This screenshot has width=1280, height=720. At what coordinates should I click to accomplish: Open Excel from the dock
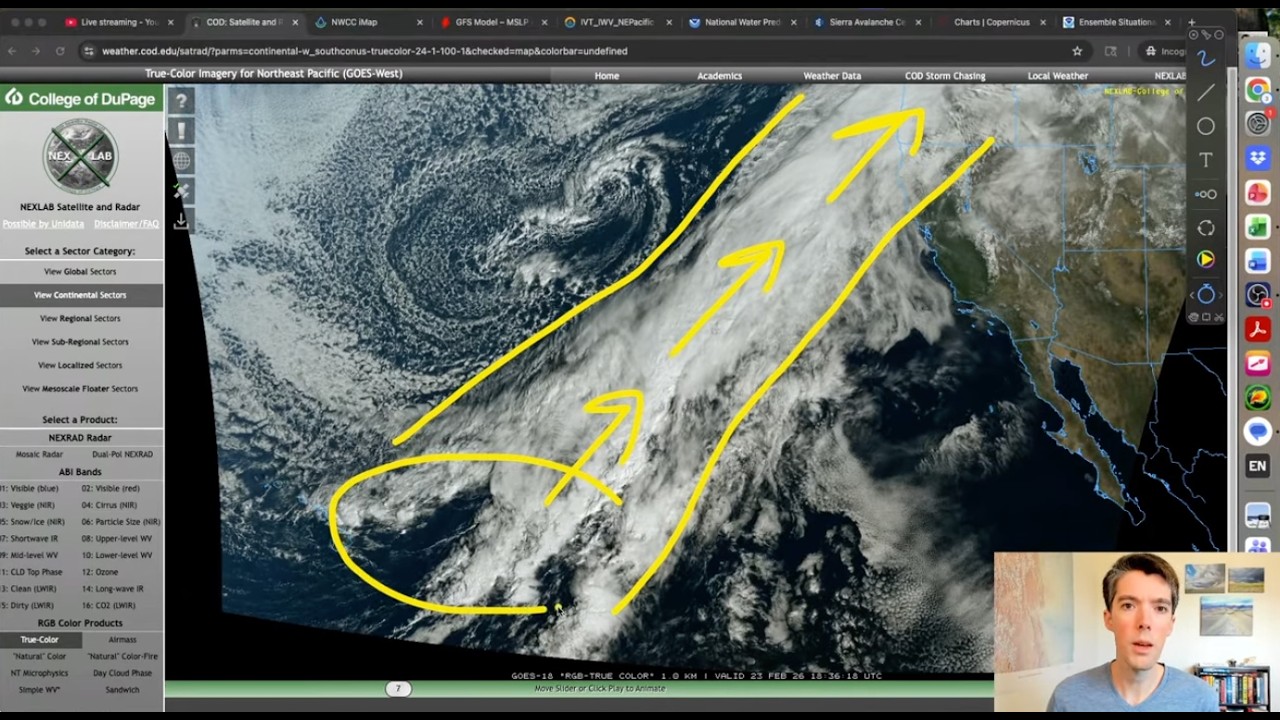click(1258, 227)
